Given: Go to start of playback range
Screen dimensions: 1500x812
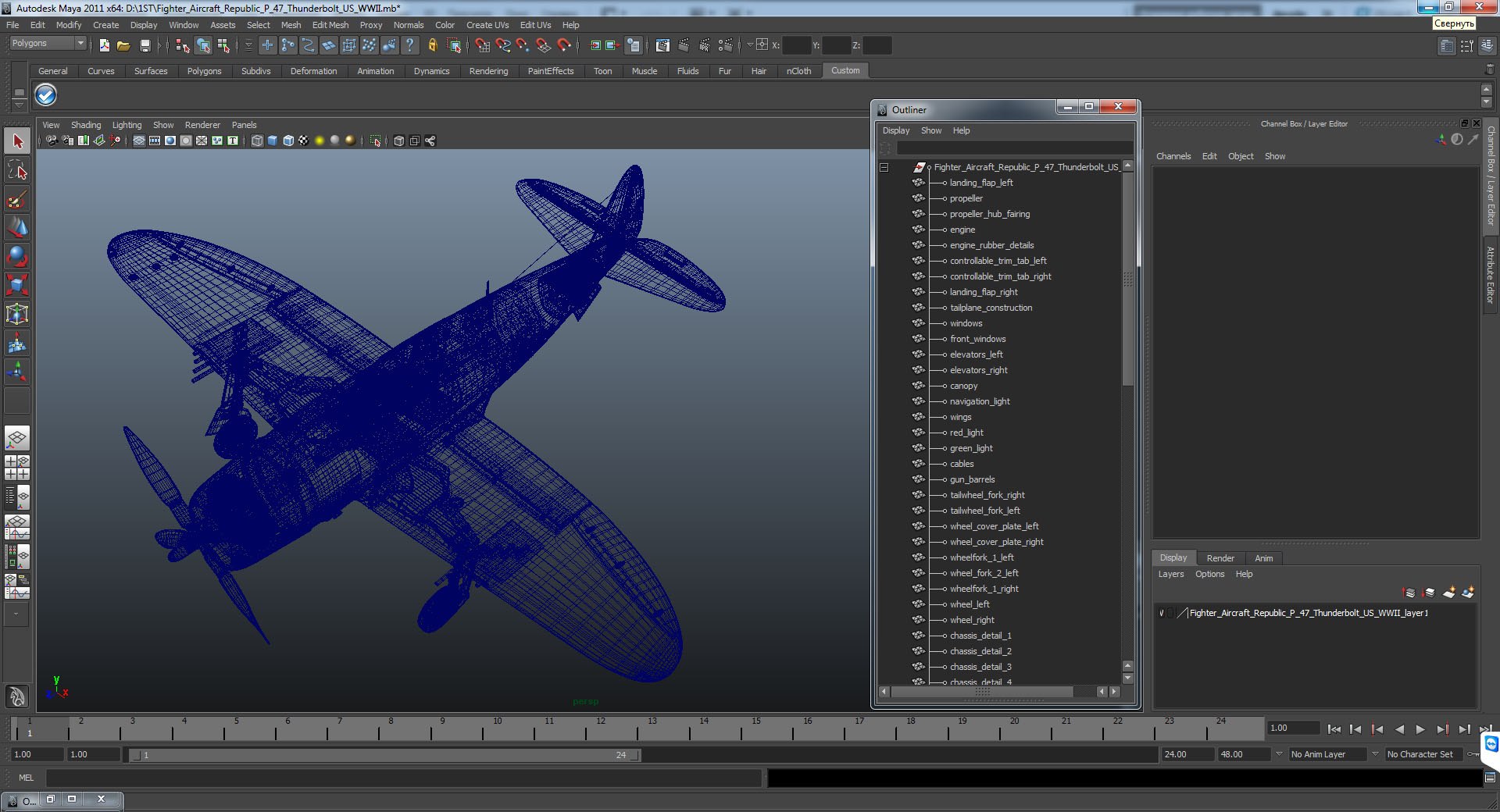Looking at the screenshot, I should pyautogui.click(x=1334, y=729).
